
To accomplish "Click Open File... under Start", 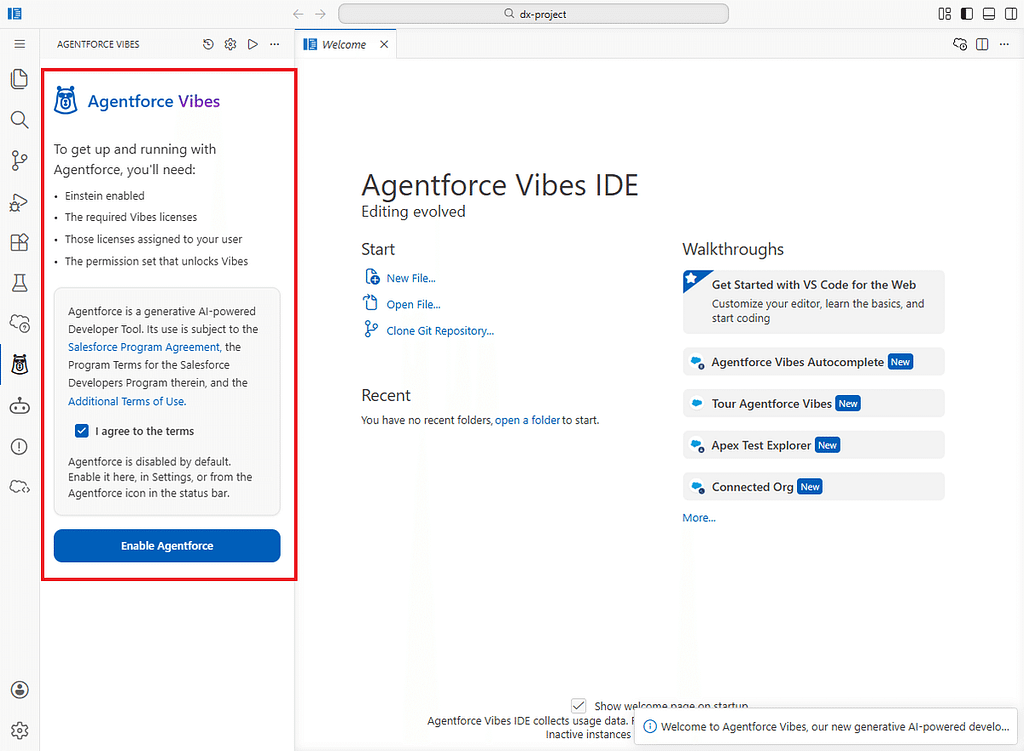I will point(413,304).
